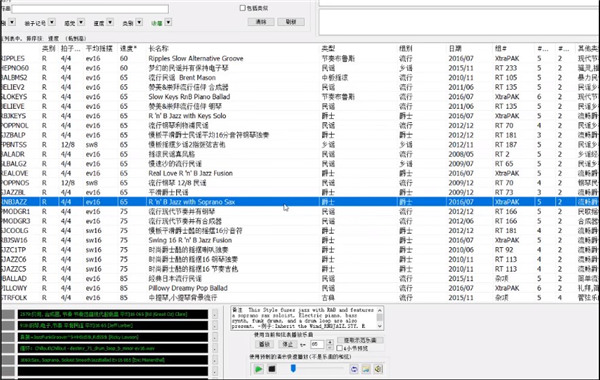Screen dimensions: 600x380
Task: Select row Ripples Slow Alternative Groove
Action: 300,59
